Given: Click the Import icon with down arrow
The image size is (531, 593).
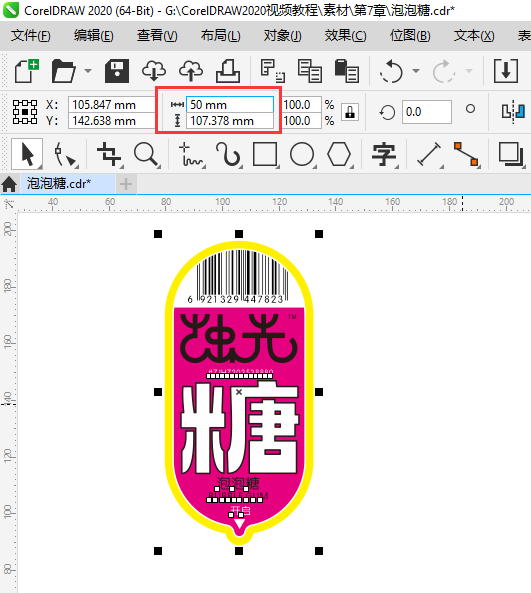Looking at the screenshot, I should pos(506,71).
